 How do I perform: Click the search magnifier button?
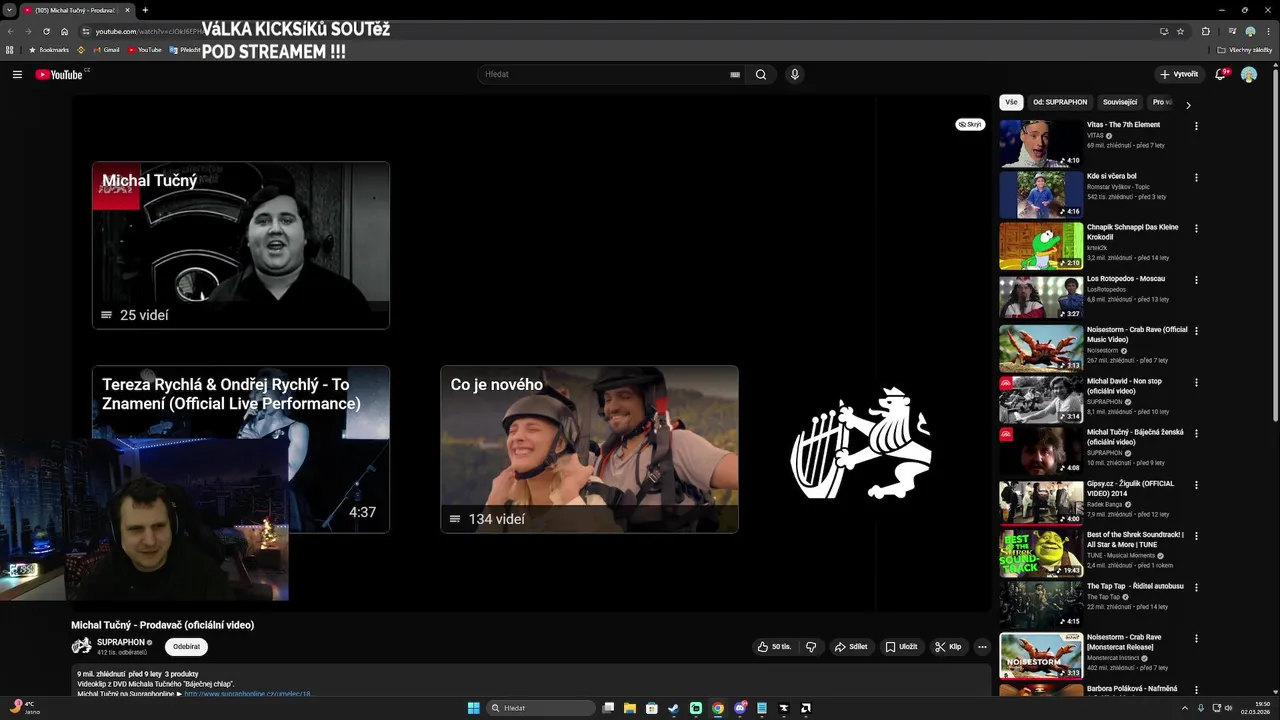761,74
